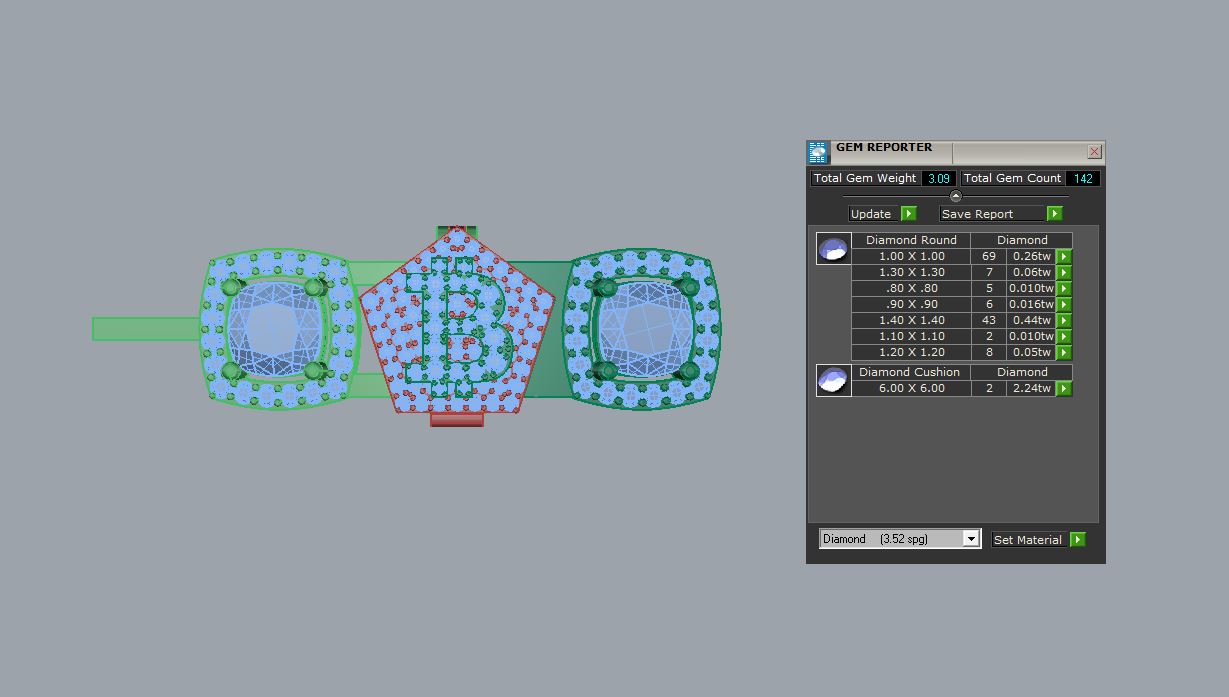The image size is (1229, 697).
Task: Click the Total Gem Weight label
Action: pos(865,178)
